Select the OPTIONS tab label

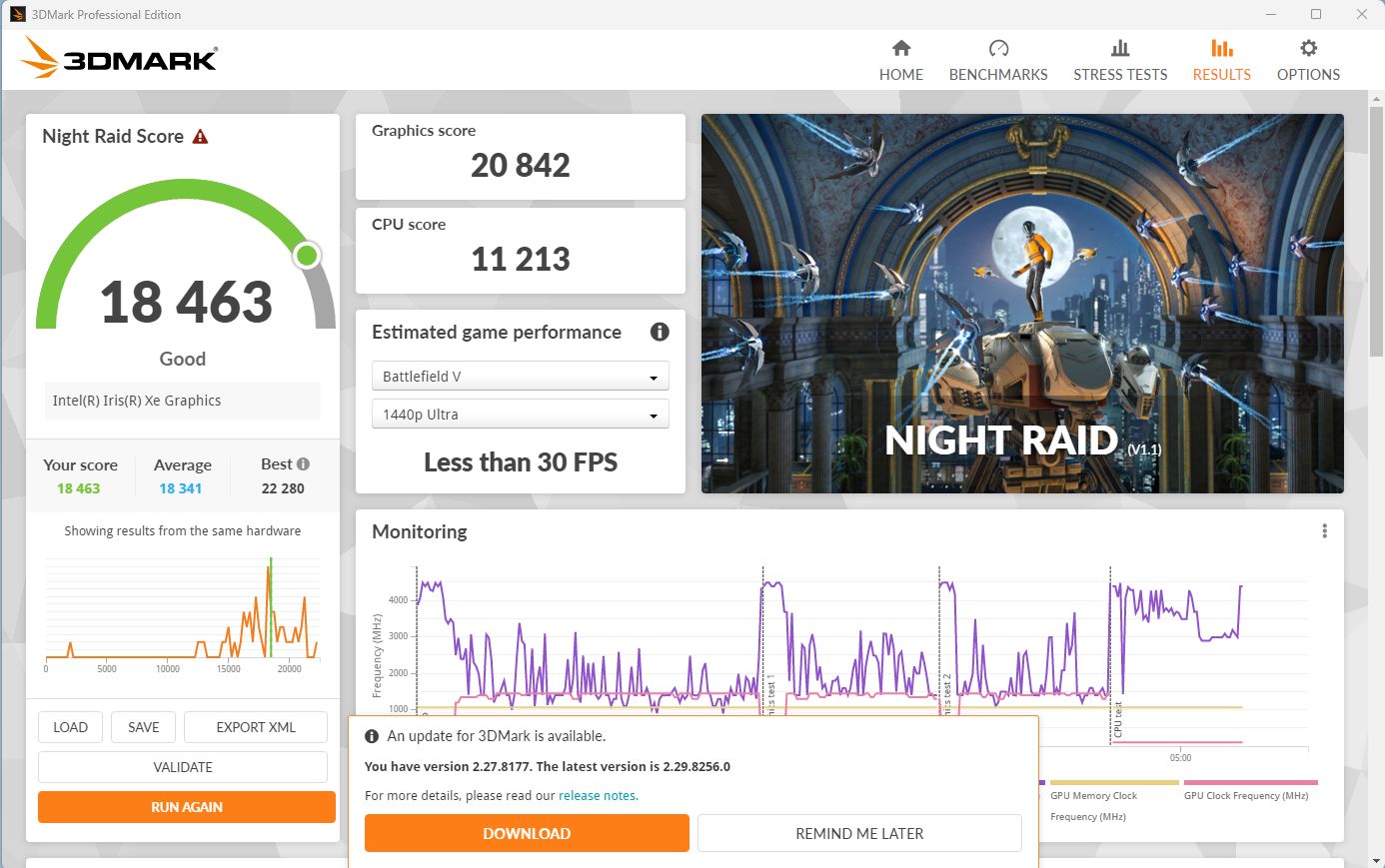1308,75
